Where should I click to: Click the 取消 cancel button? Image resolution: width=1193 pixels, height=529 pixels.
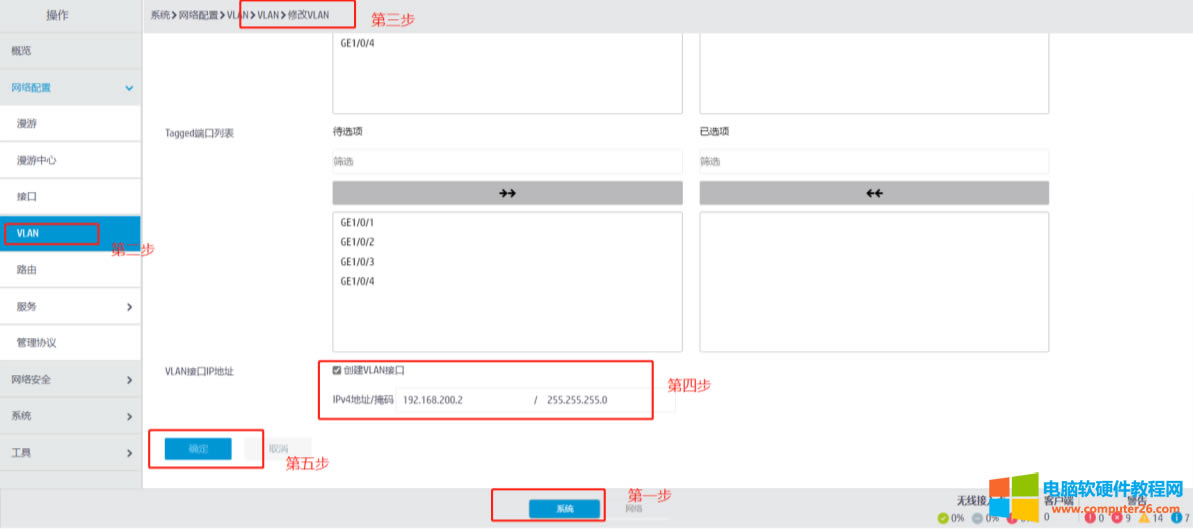pyautogui.click(x=278, y=449)
